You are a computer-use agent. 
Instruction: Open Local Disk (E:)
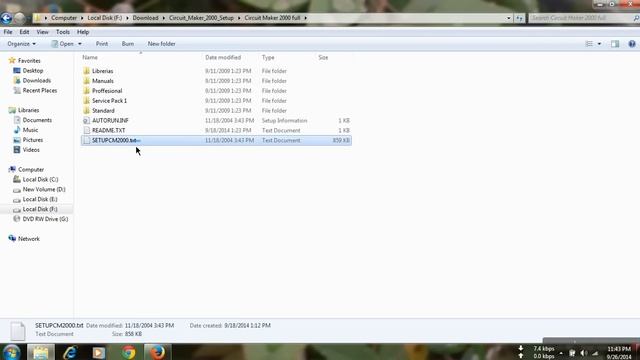point(40,199)
